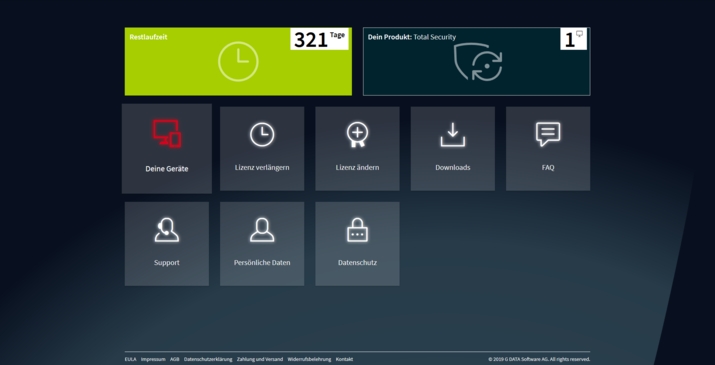Click the device count number 1
Image resolution: width=715 pixels, height=365 pixels.
[x=570, y=40]
